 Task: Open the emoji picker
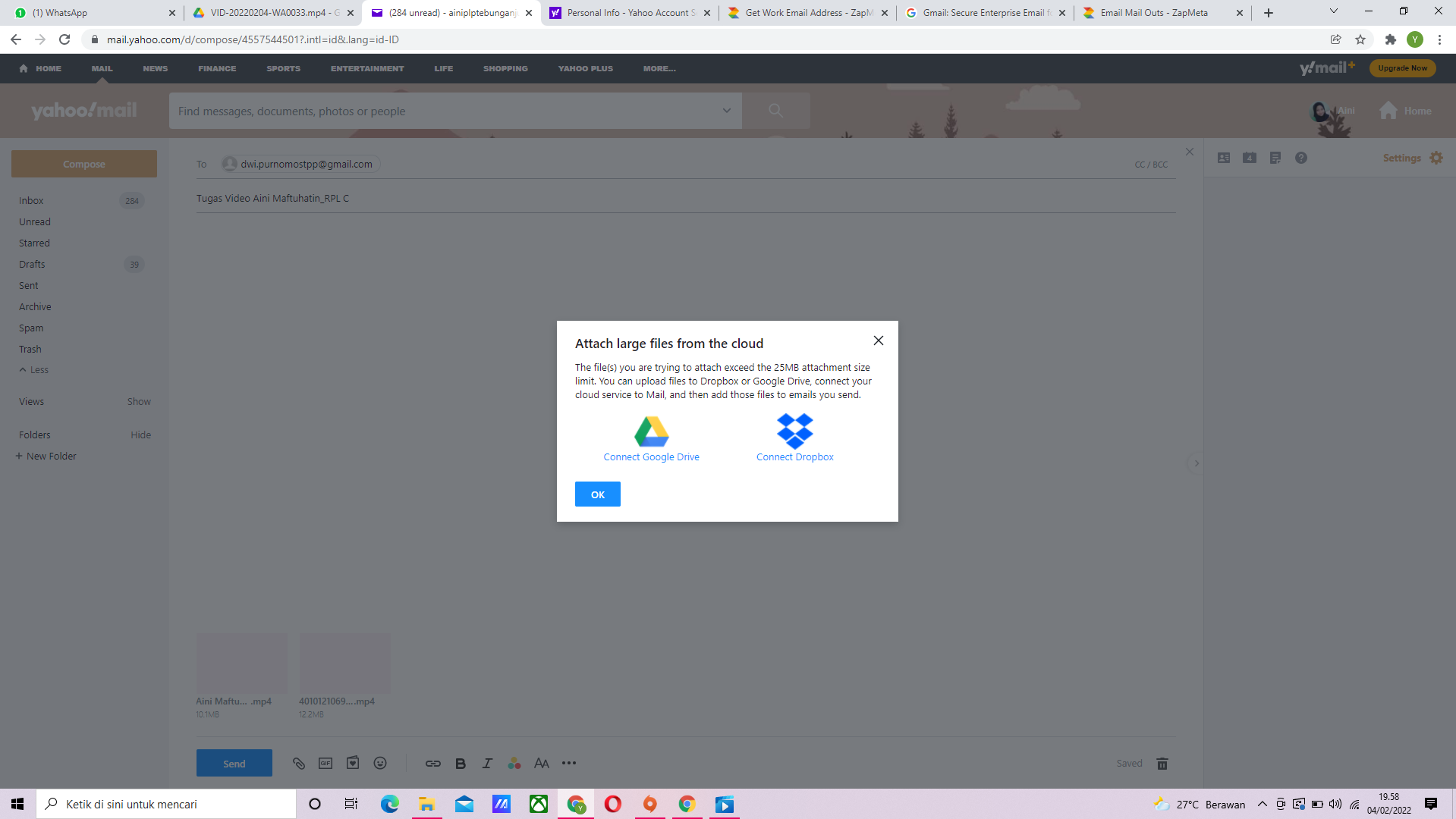(x=380, y=763)
